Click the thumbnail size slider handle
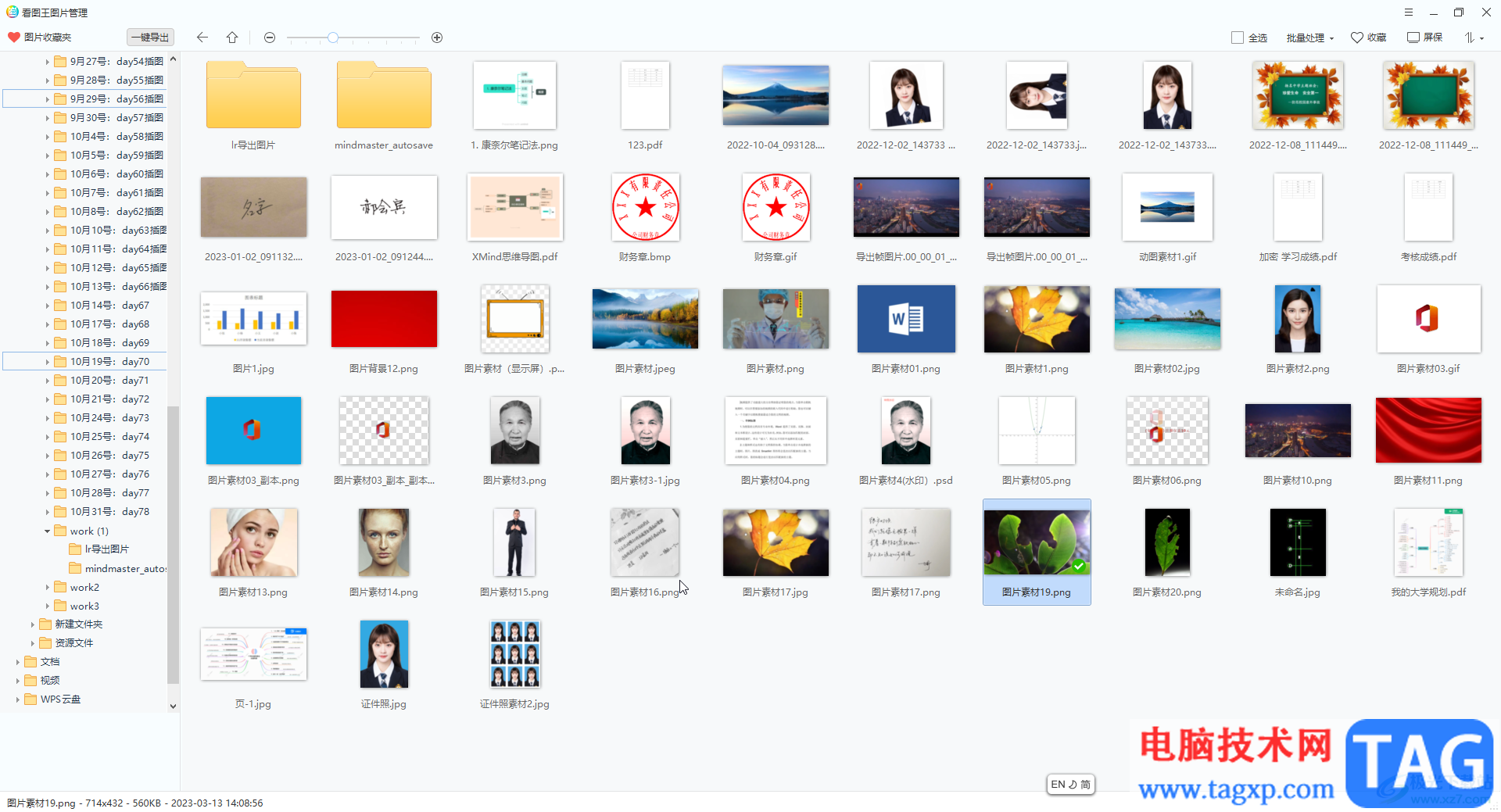The height and width of the screenshot is (812, 1501). pos(333,38)
